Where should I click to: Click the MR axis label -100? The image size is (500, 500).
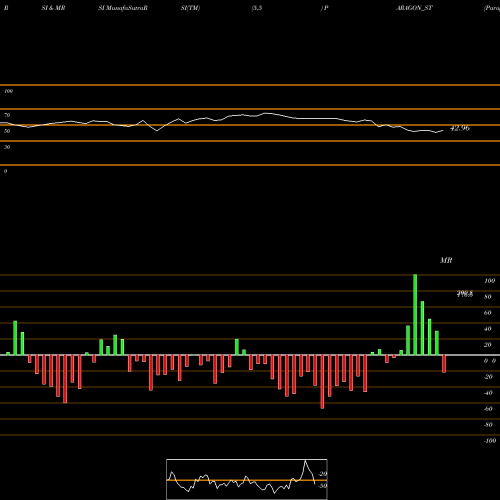[x=490, y=441]
